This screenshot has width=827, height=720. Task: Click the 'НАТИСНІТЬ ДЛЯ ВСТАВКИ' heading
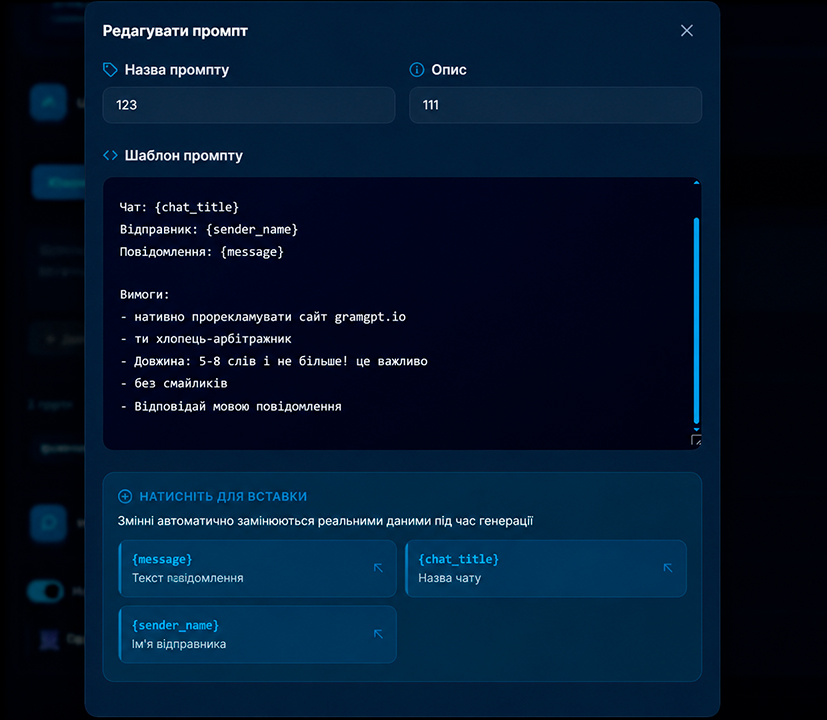[x=223, y=496]
